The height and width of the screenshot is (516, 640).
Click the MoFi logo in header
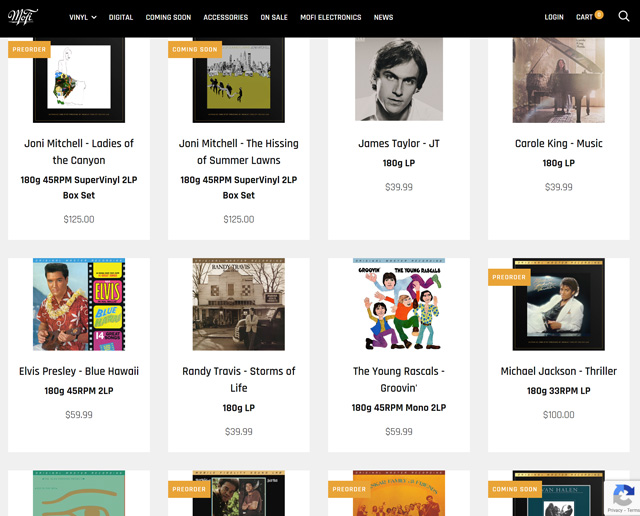pos(23,17)
